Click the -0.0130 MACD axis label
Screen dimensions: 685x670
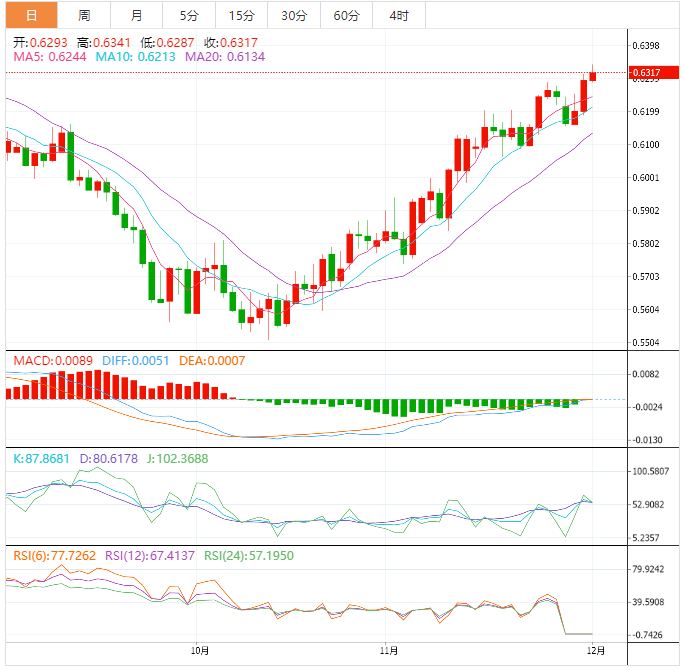tap(647, 440)
